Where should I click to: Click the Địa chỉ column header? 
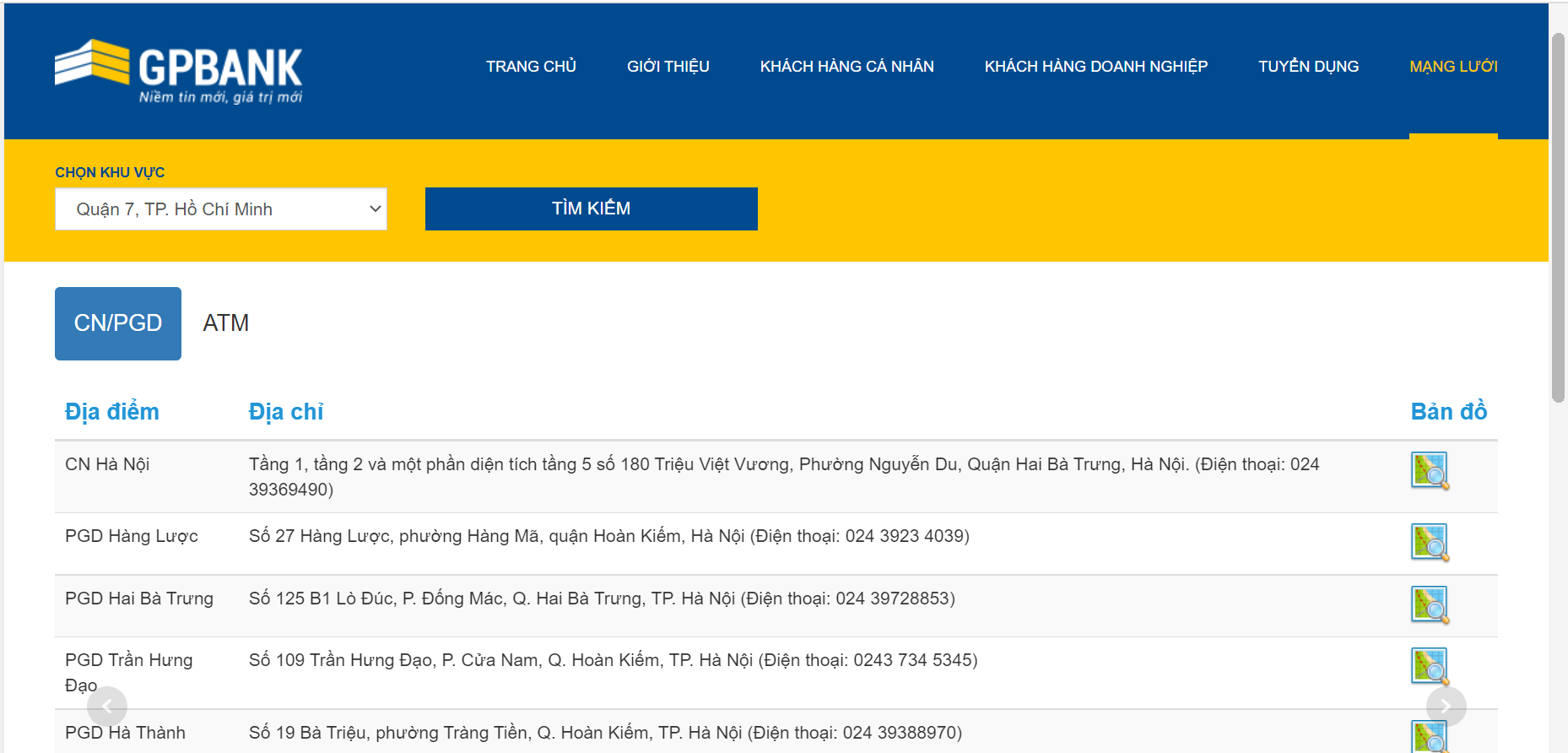click(286, 412)
